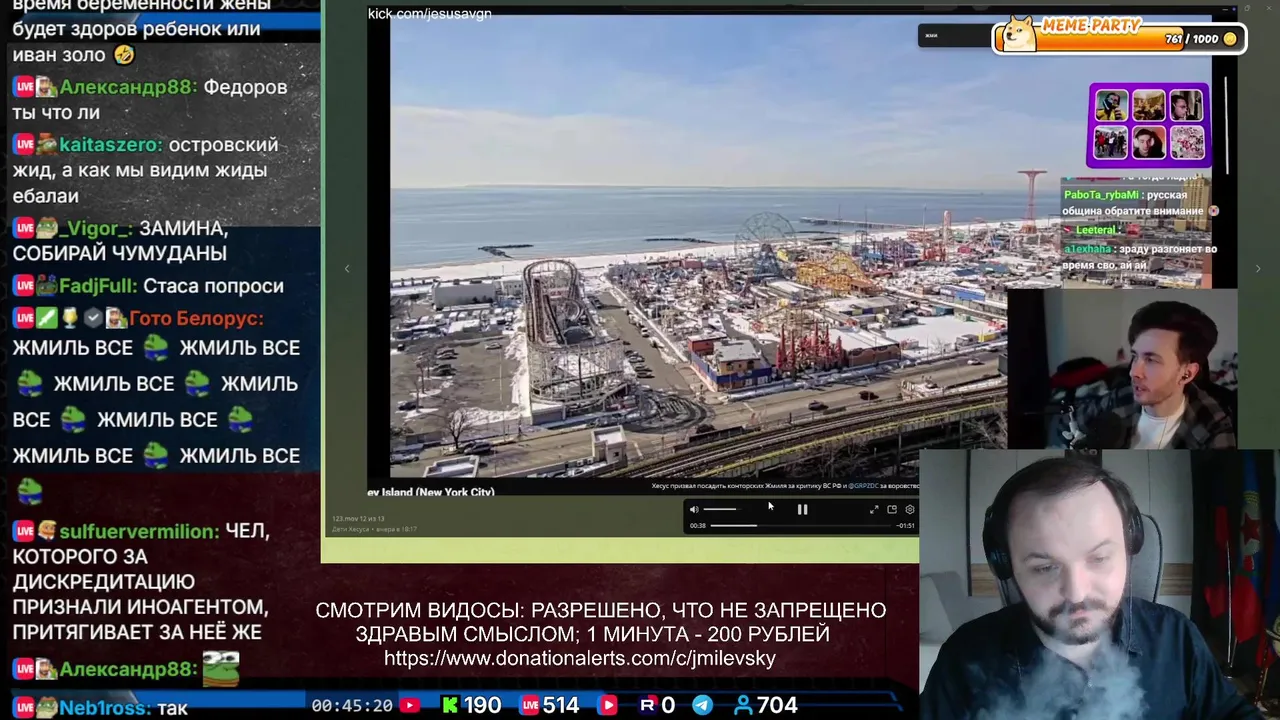Pause the playing video
This screenshot has width=1280, height=720.
[x=802, y=510]
